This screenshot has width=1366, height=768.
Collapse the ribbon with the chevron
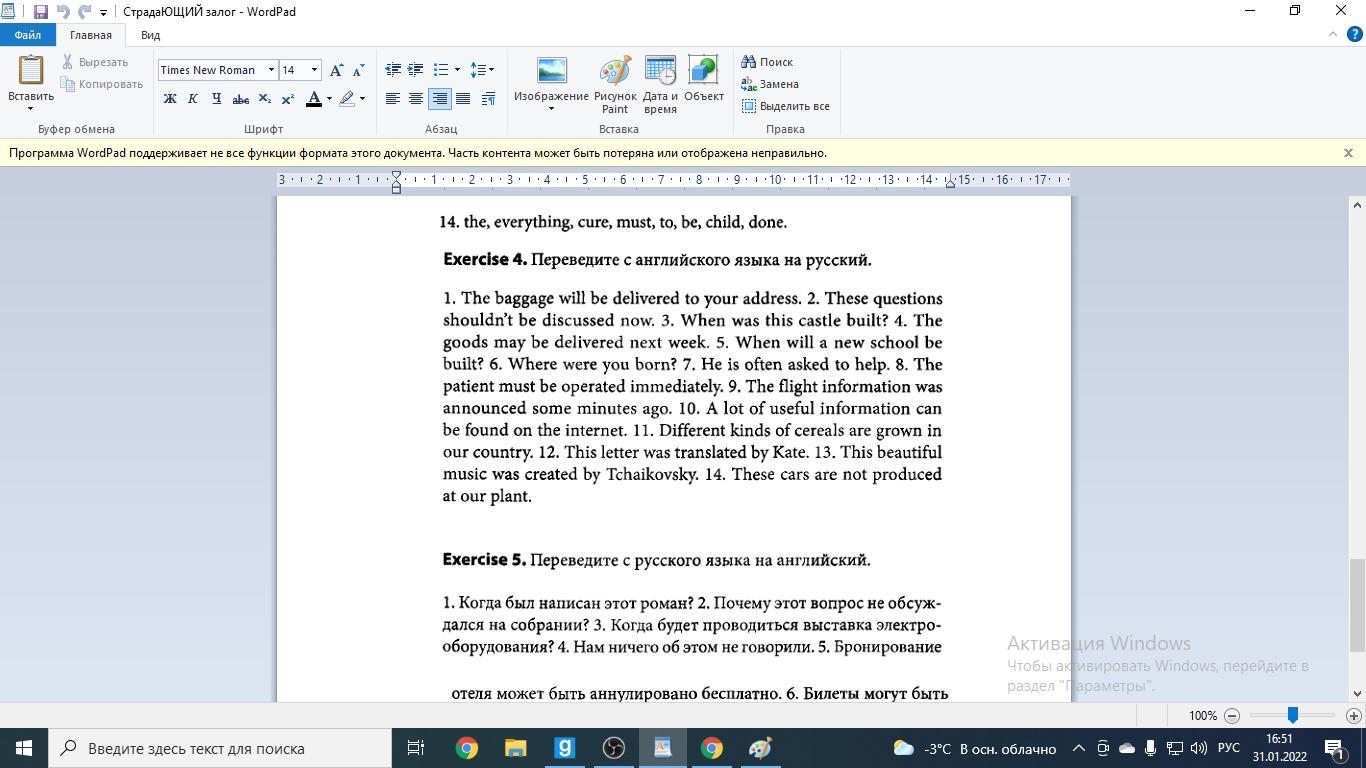coord(1332,35)
